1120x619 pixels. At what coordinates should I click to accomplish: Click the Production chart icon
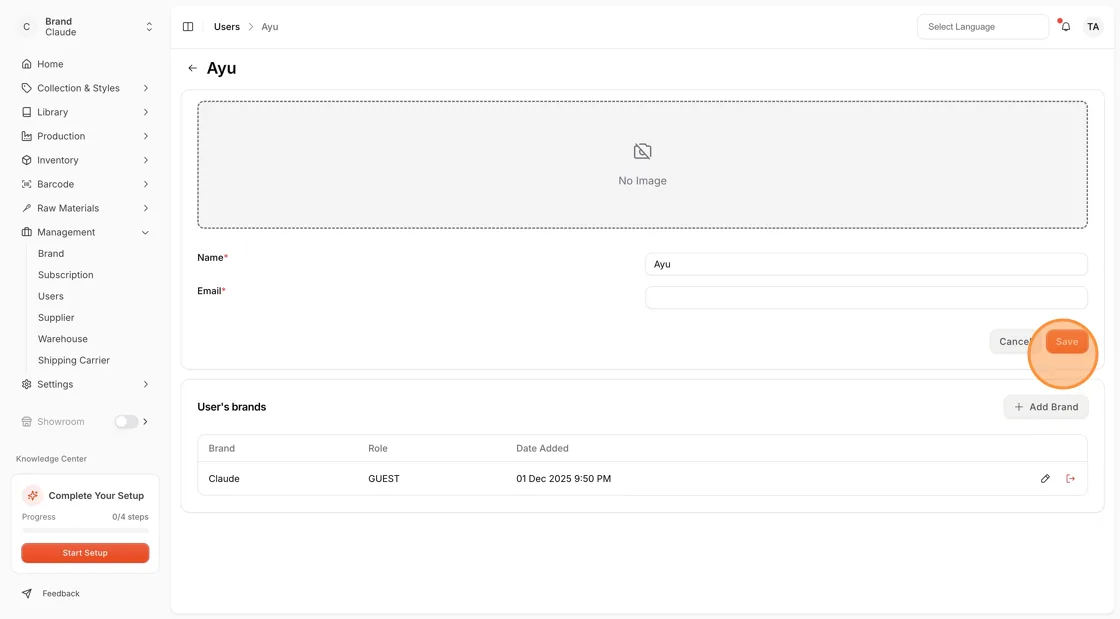pos(26,136)
